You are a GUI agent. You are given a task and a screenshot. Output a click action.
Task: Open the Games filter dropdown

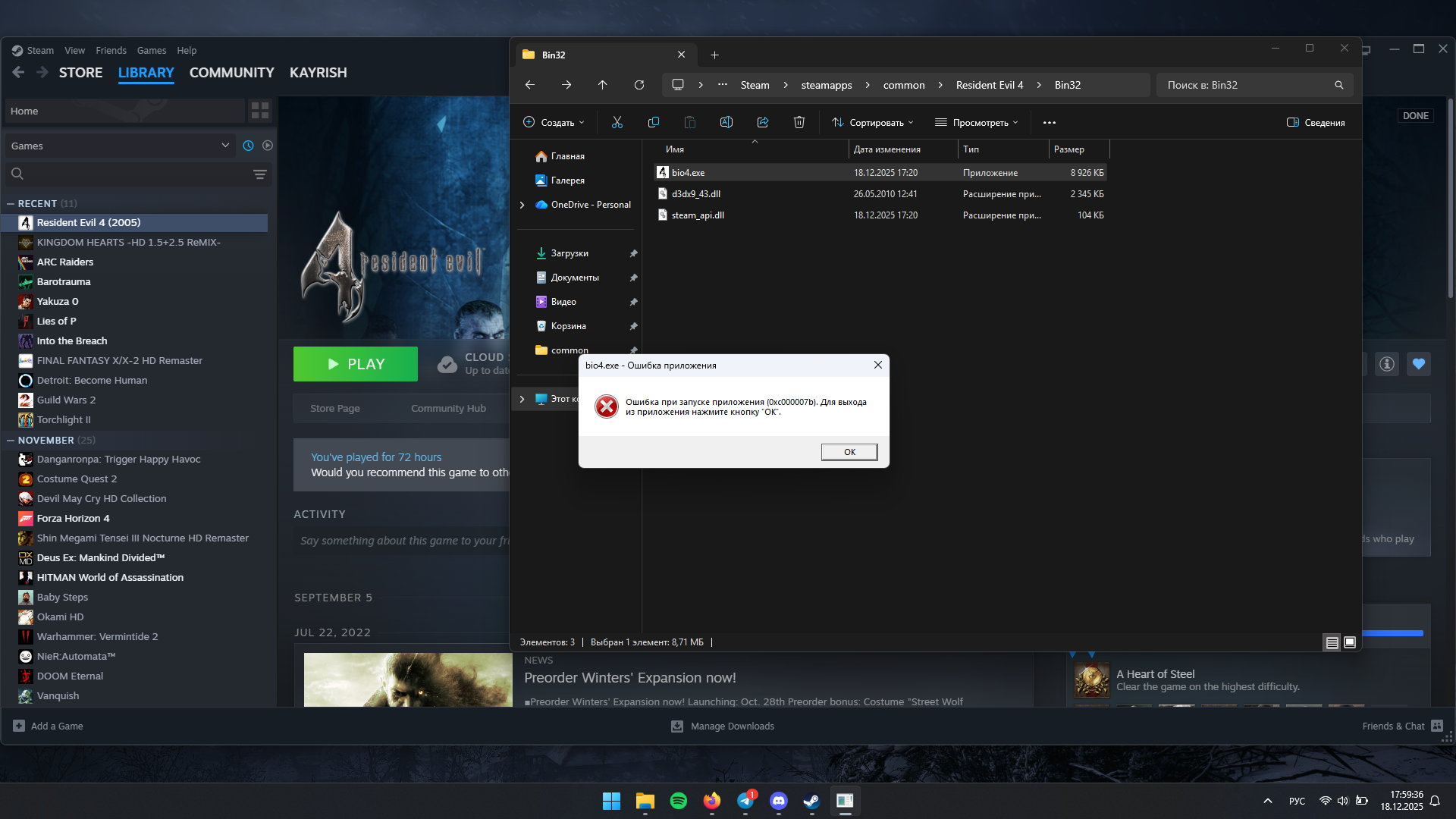[121, 146]
